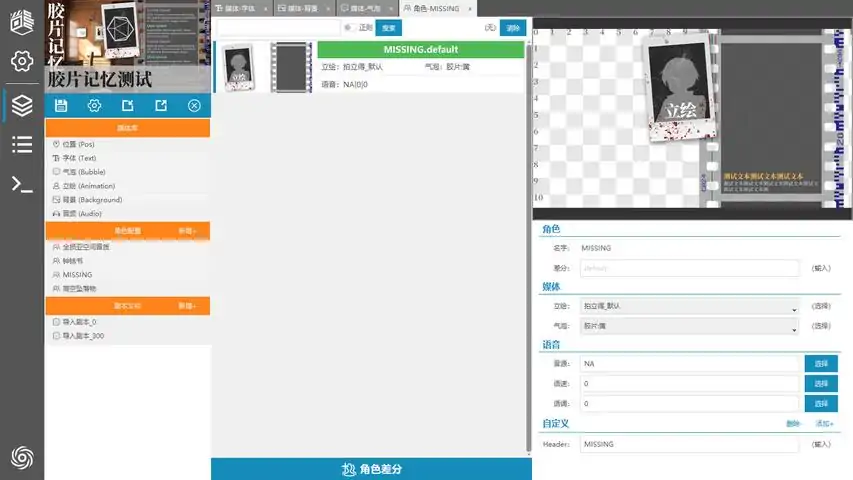This screenshot has width=853, height=480.
Task: Click the save floppy disk icon
Action: tap(61, 106)
